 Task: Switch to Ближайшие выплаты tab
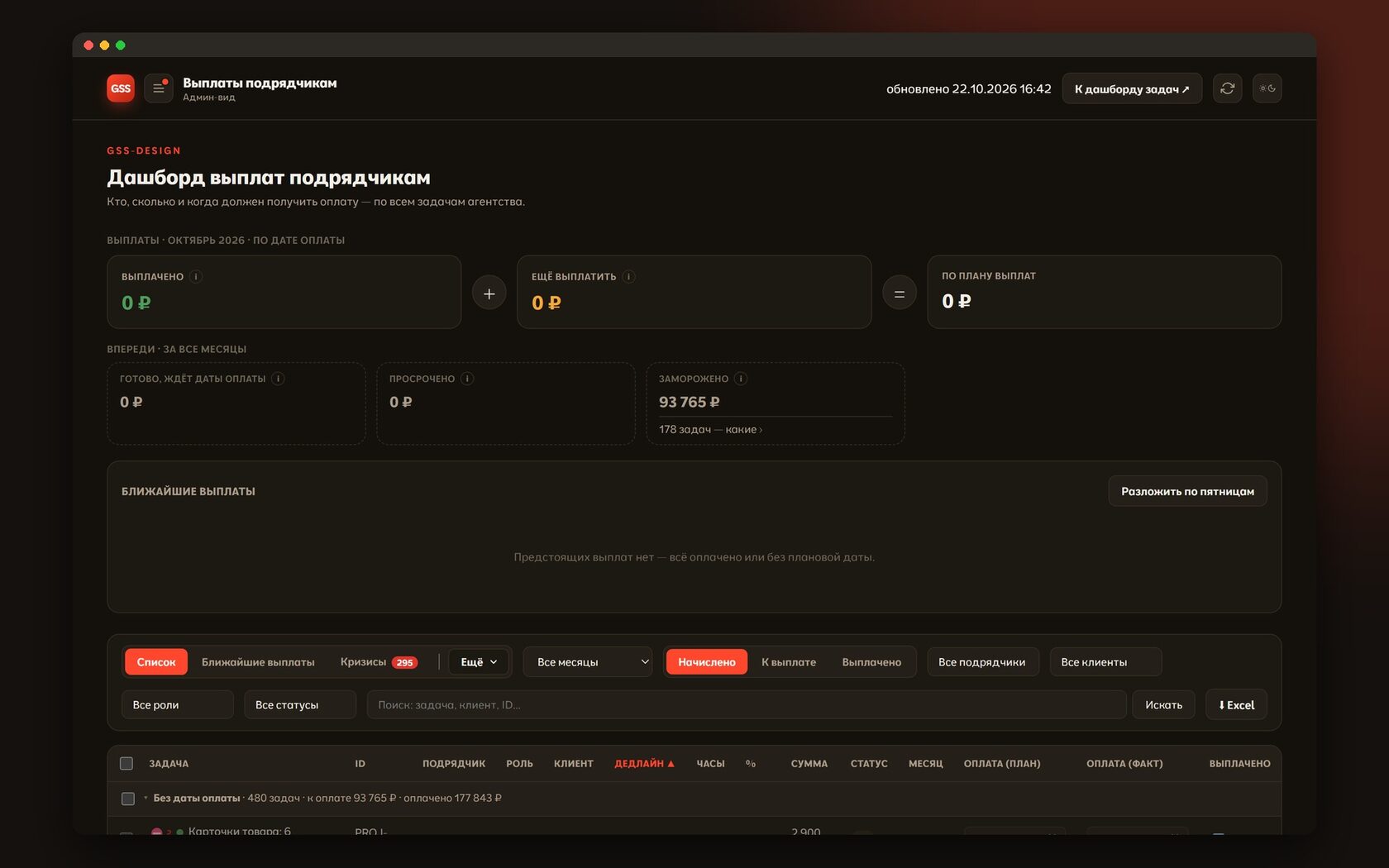point(258,662)
